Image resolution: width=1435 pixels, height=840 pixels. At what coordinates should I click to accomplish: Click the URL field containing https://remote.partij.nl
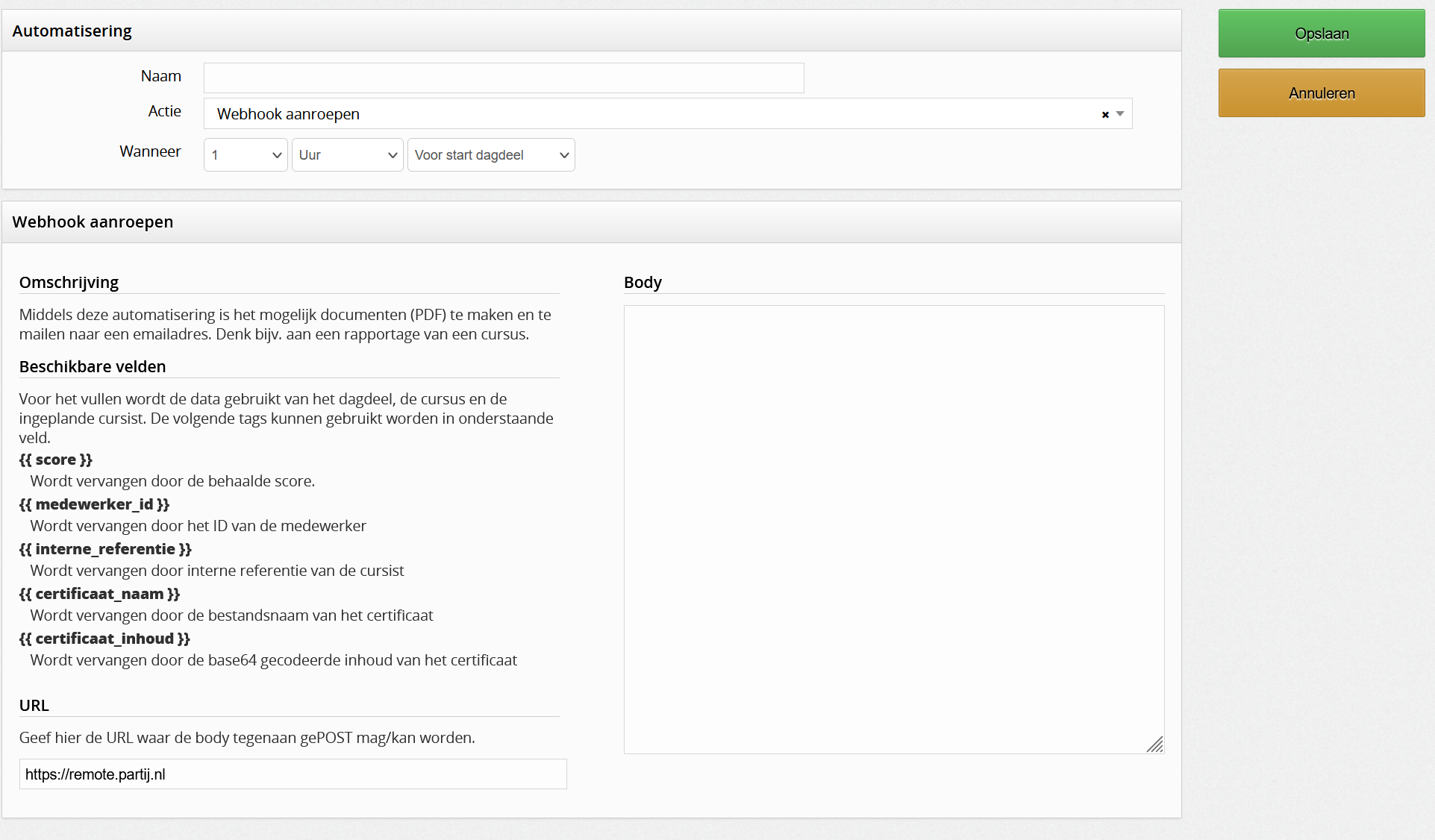(x=293, y=774)
